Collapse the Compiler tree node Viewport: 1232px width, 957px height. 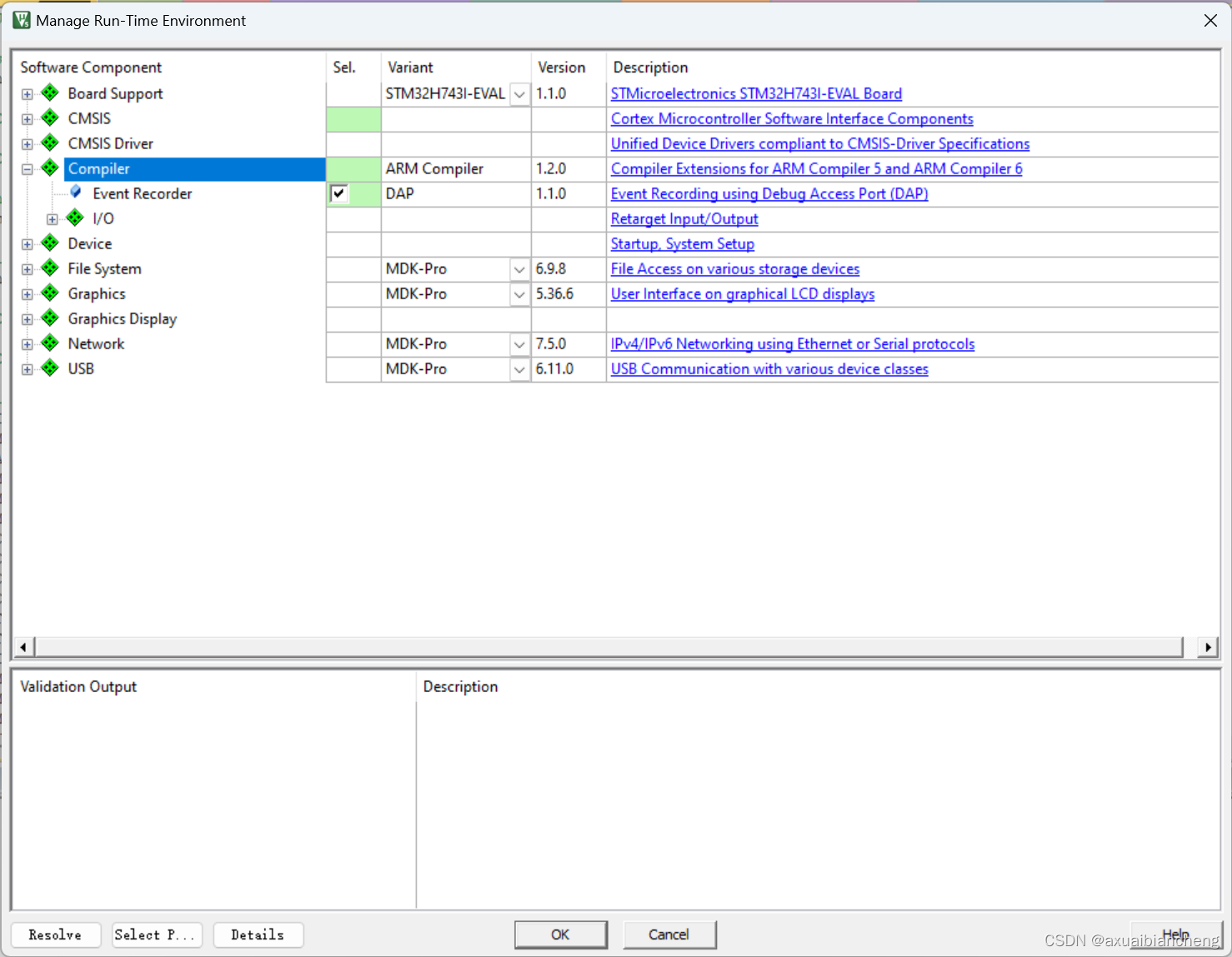[27, 168]
